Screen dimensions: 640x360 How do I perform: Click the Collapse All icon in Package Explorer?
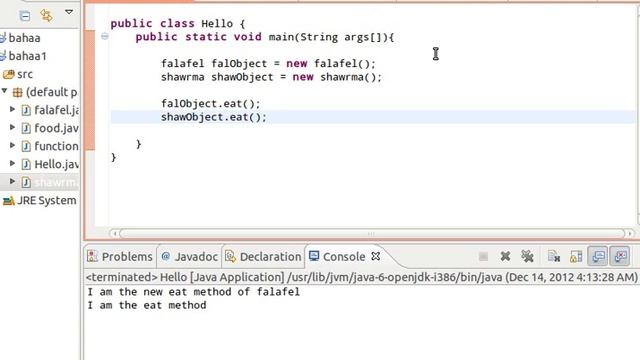click(x=25, y=16)
